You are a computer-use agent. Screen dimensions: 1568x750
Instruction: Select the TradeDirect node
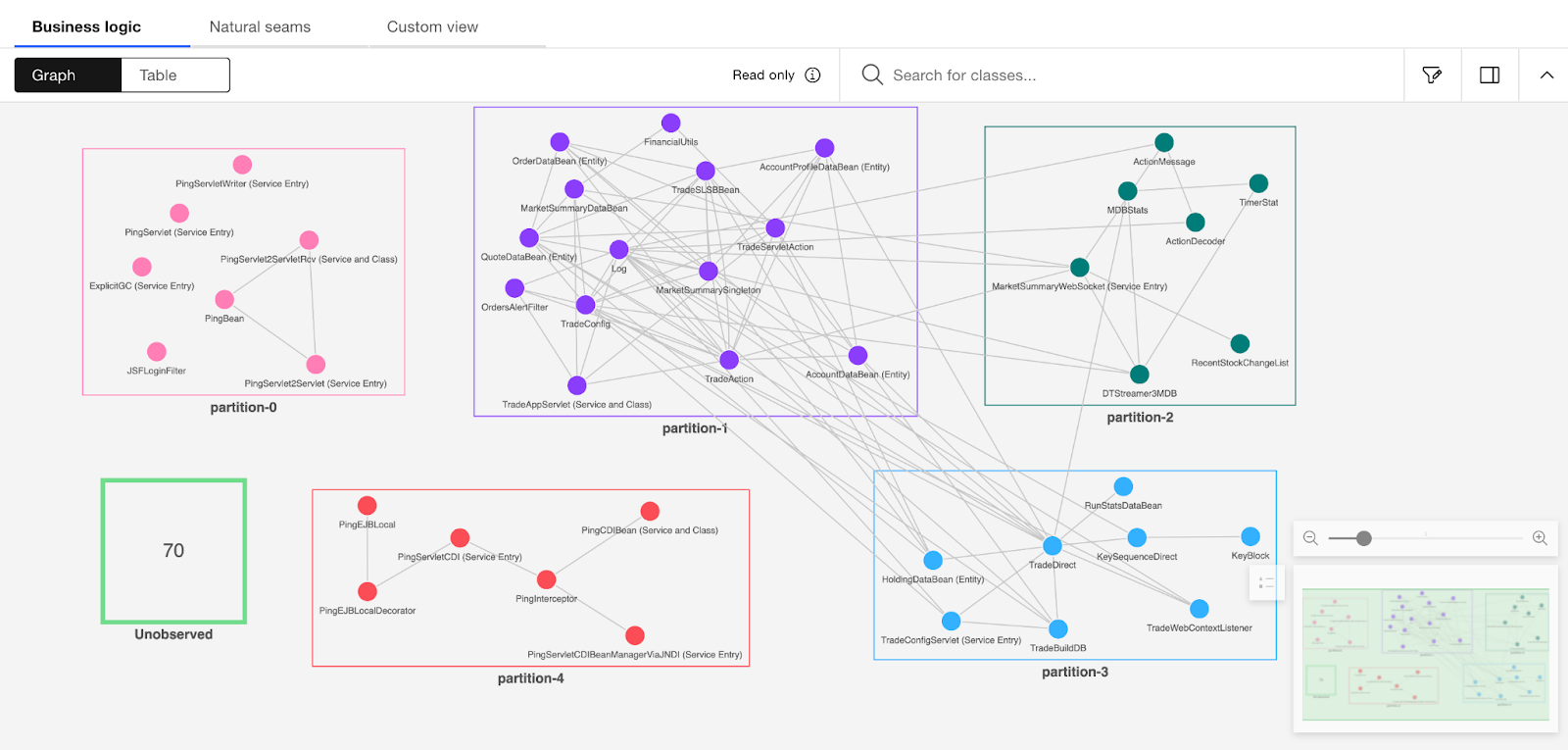click(1053, 546)
